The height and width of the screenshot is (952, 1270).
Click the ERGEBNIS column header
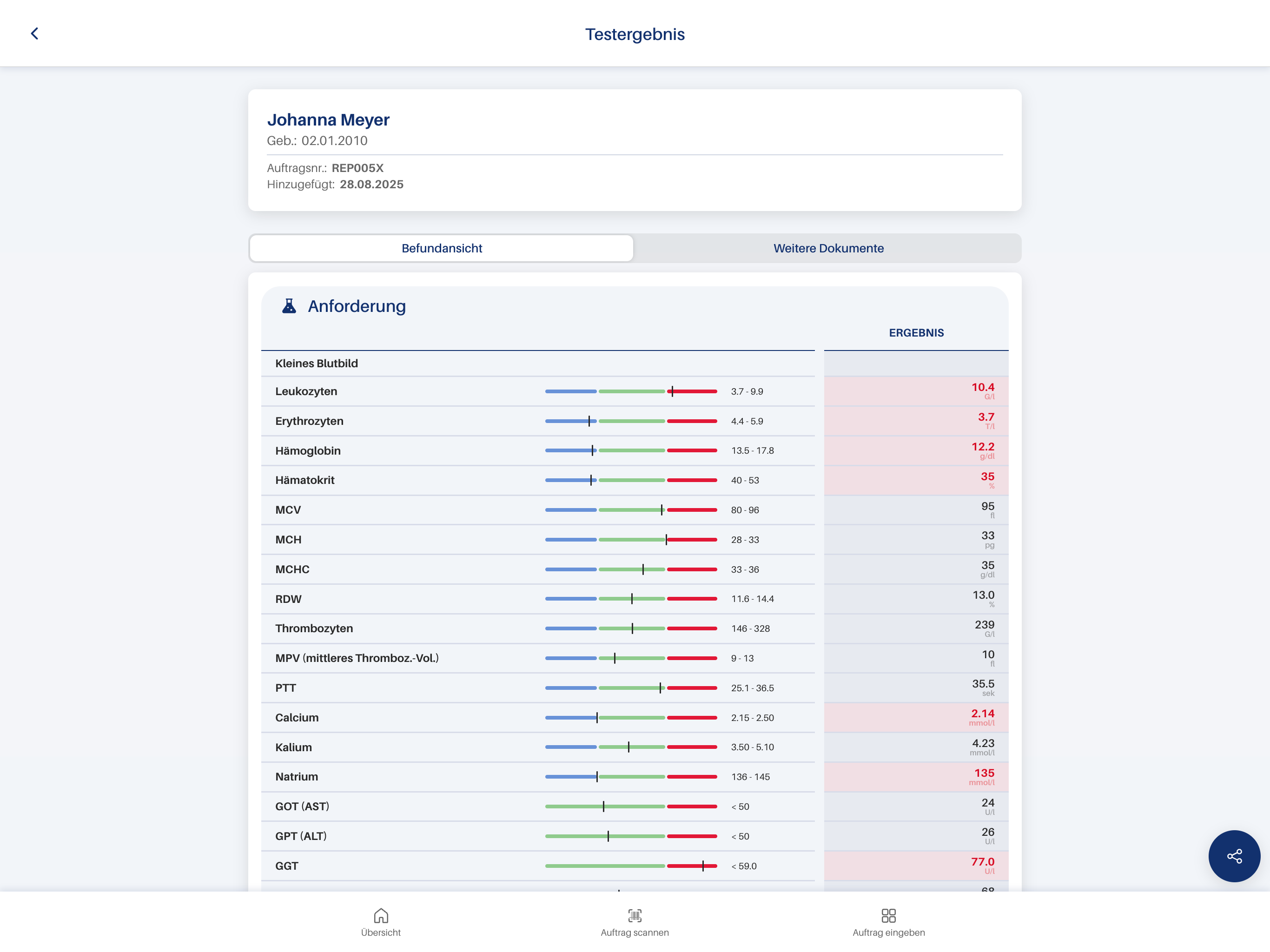916,332
